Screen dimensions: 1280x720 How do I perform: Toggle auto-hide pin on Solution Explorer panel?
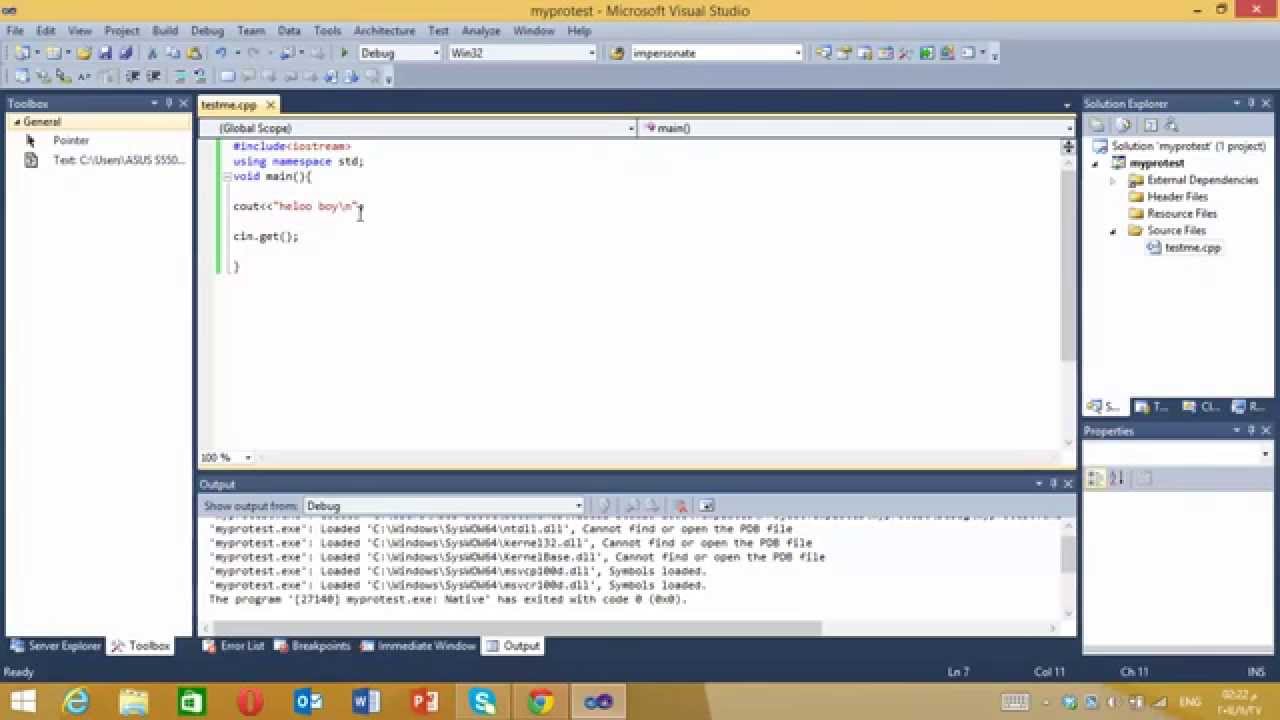click(x=1251, y=103)
